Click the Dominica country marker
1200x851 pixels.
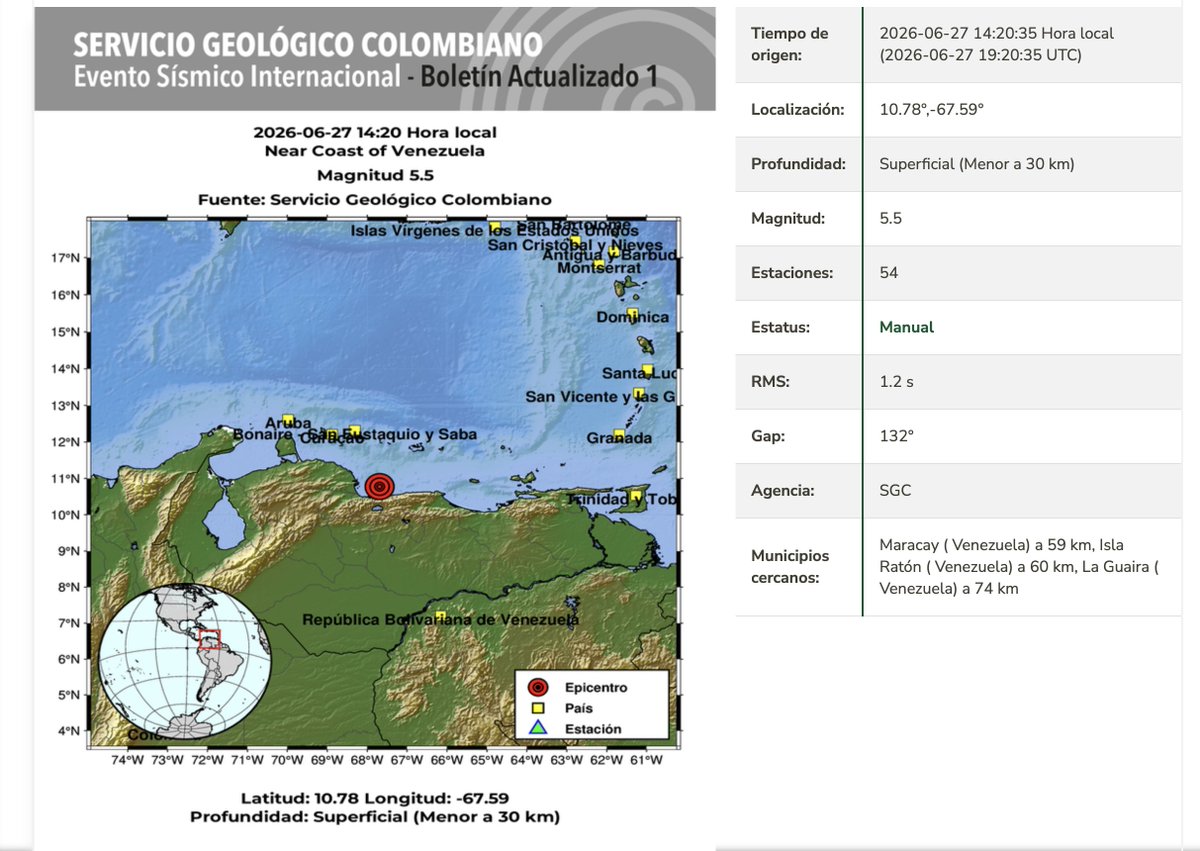632,314
